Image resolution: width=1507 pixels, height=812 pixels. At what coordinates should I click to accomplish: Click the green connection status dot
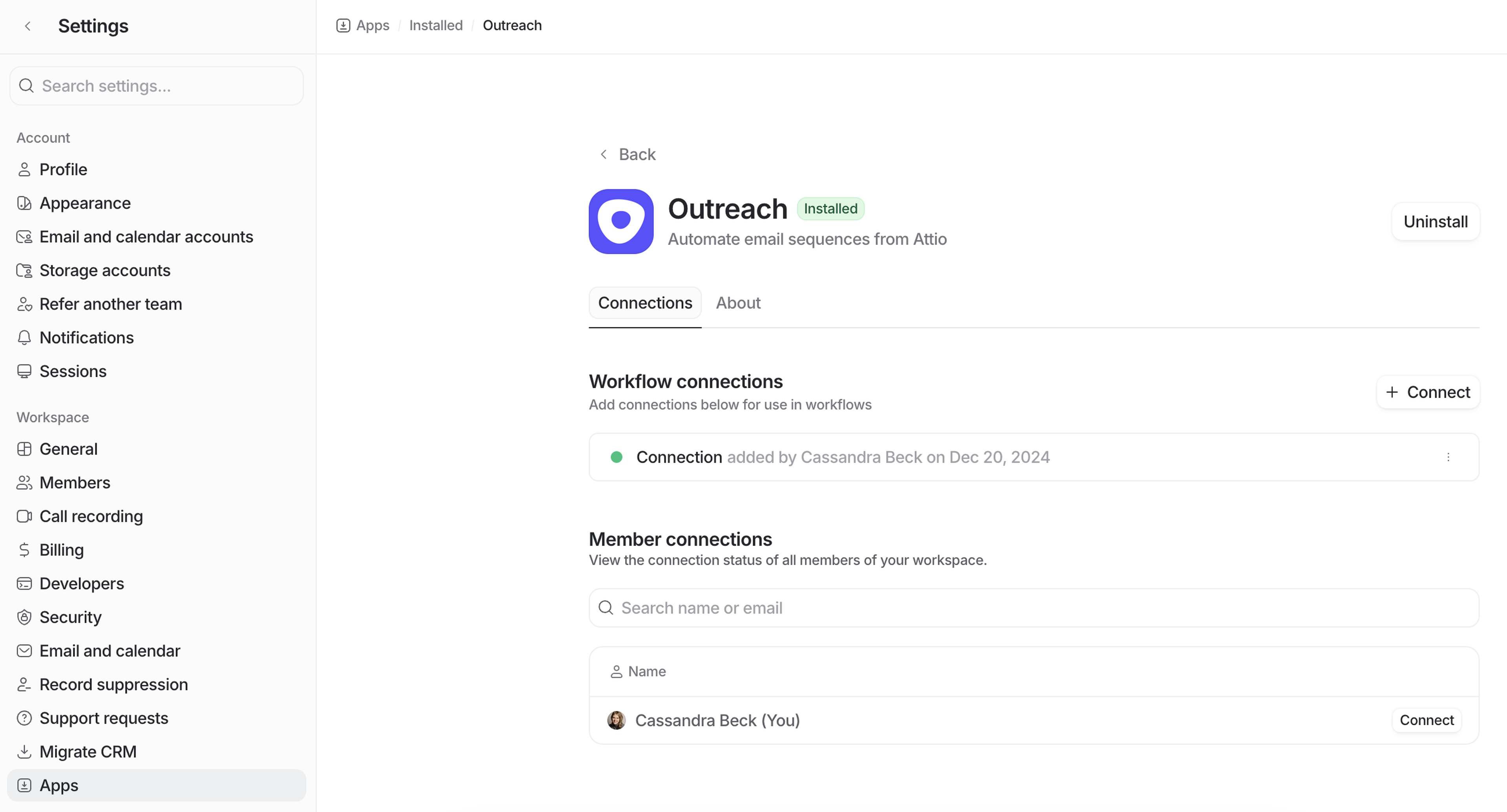616,457
